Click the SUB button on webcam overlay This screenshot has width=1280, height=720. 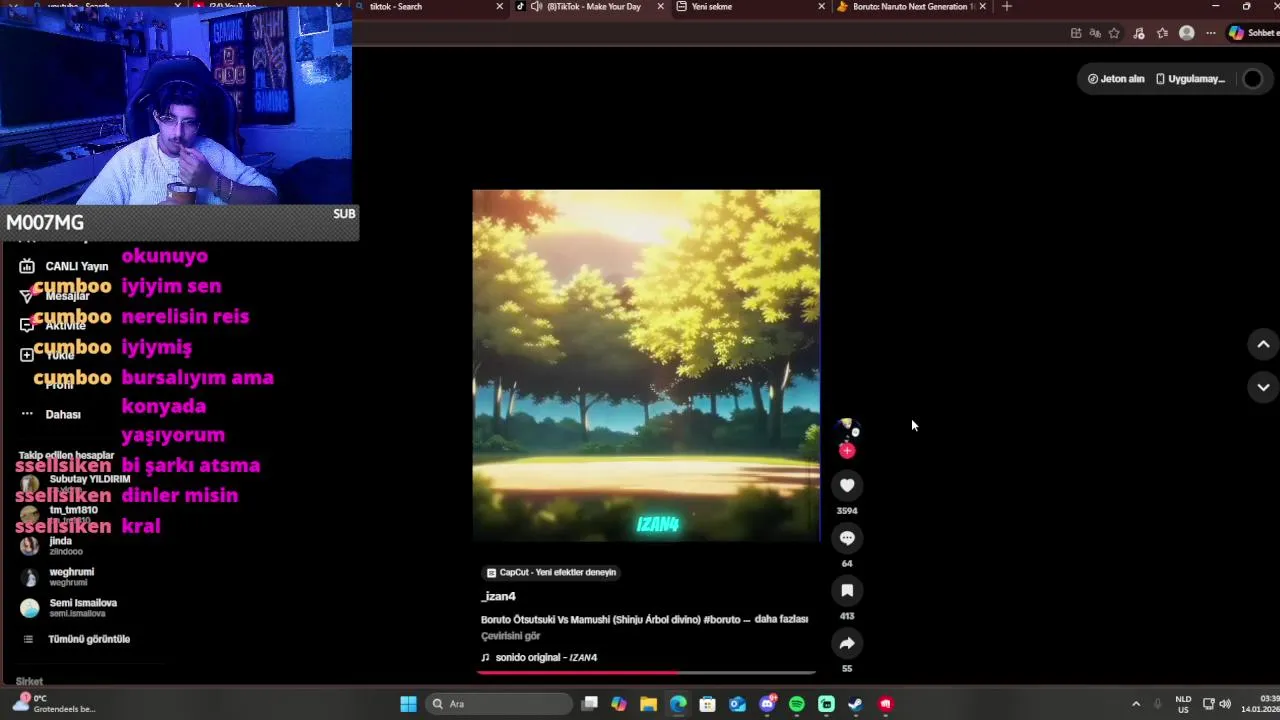click(x=344, y=213)
